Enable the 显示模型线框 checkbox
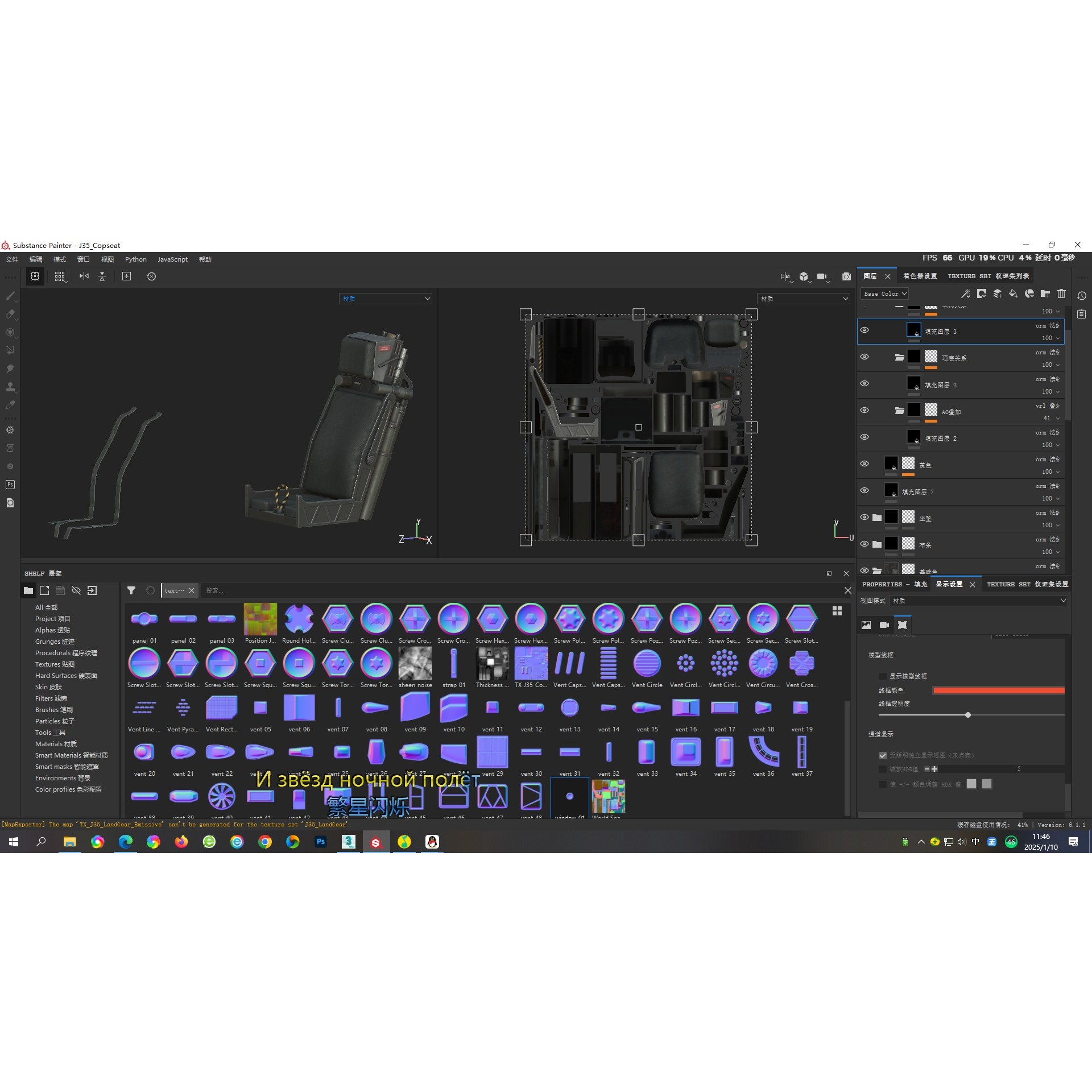The height and width of the screenshot is (1092, 1092). (883, 676)
